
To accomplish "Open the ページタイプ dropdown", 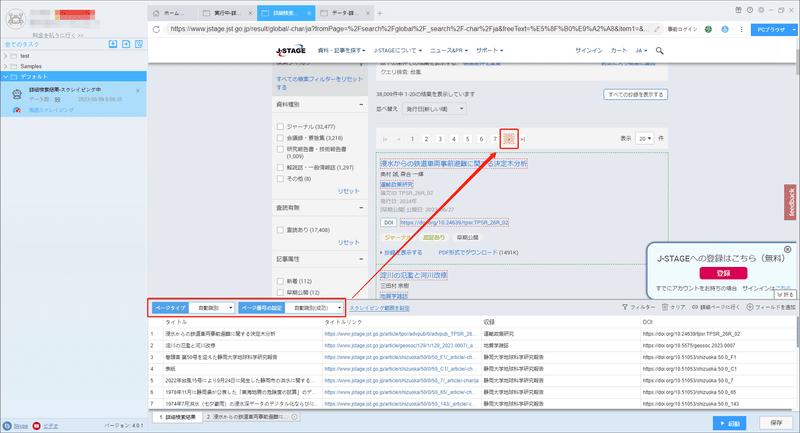I will pos(212,308).
